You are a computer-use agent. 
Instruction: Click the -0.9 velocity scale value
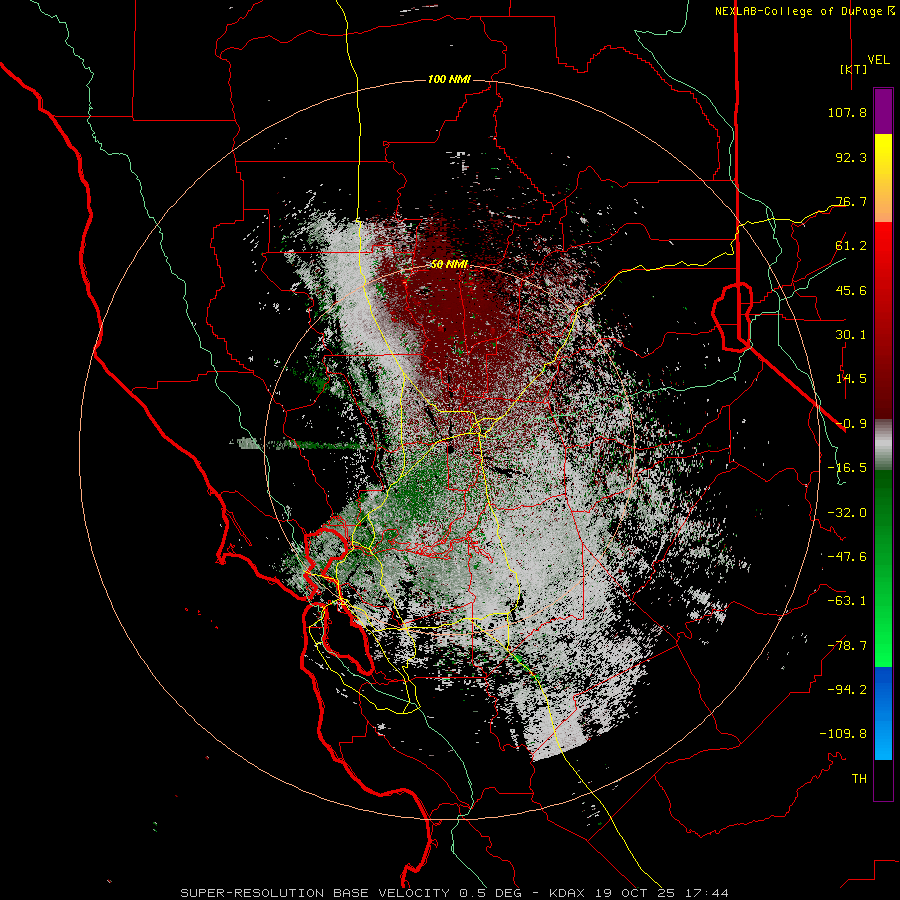coord(851,424)
